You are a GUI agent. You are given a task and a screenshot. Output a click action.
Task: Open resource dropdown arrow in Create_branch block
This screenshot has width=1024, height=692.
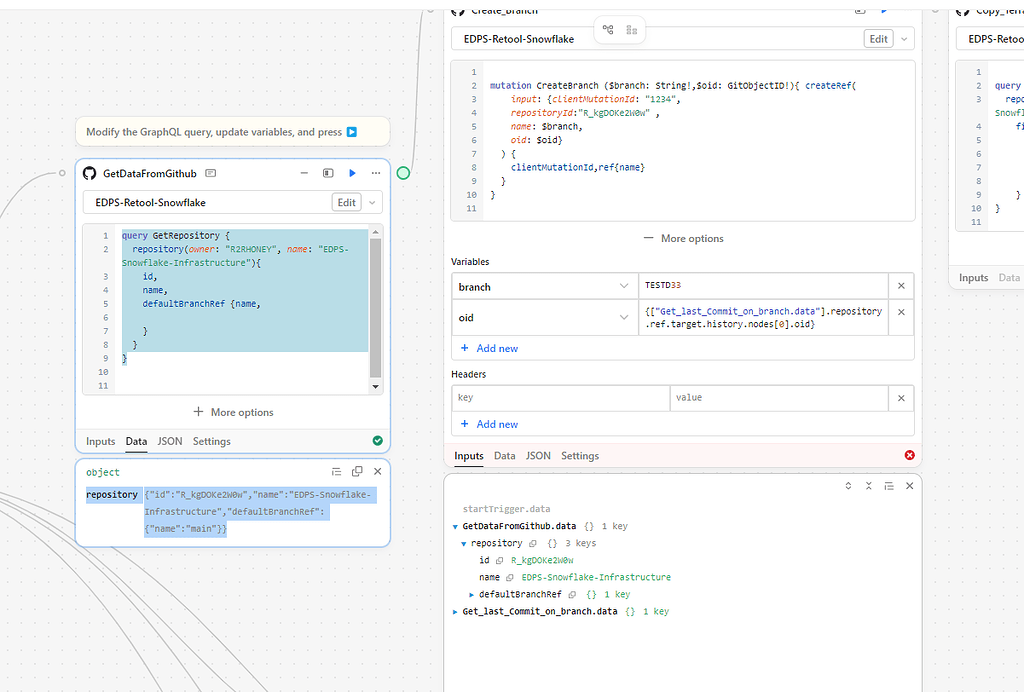click(904, 39)
